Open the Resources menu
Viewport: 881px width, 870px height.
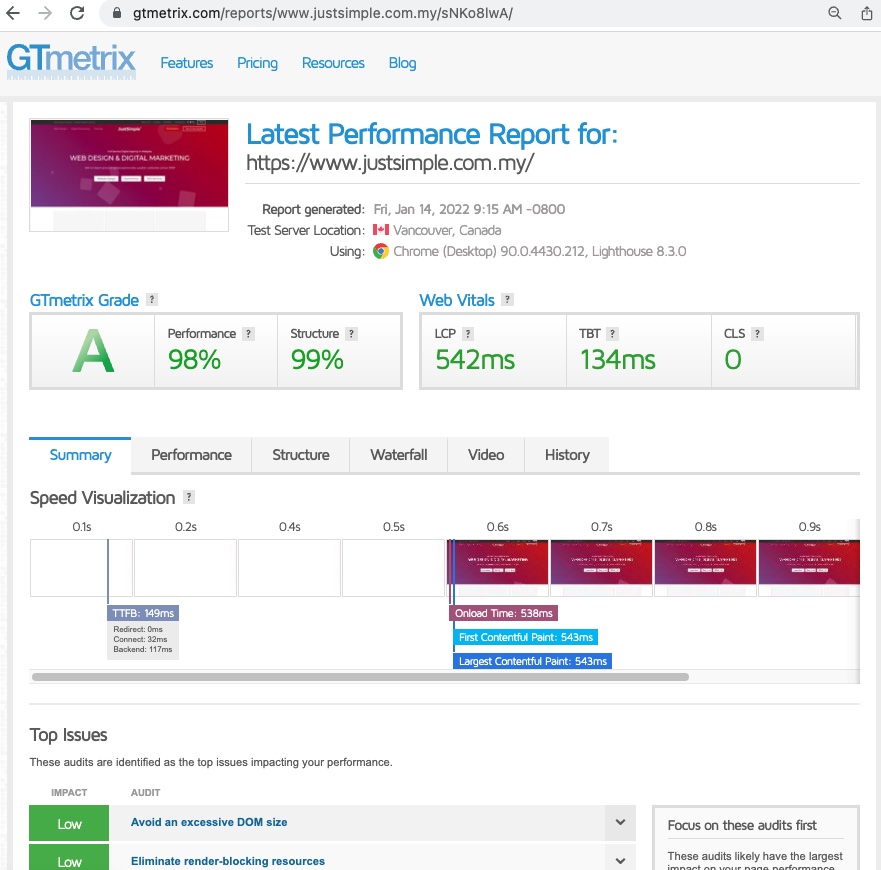333,63
